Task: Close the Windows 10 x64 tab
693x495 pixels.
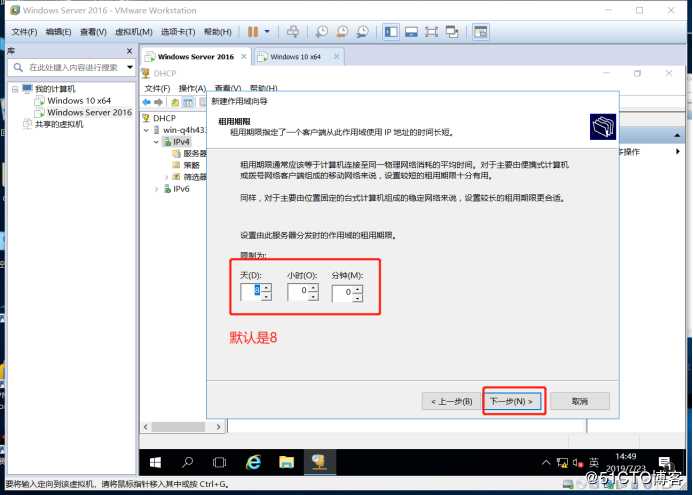Action: [x=336, y=57]
